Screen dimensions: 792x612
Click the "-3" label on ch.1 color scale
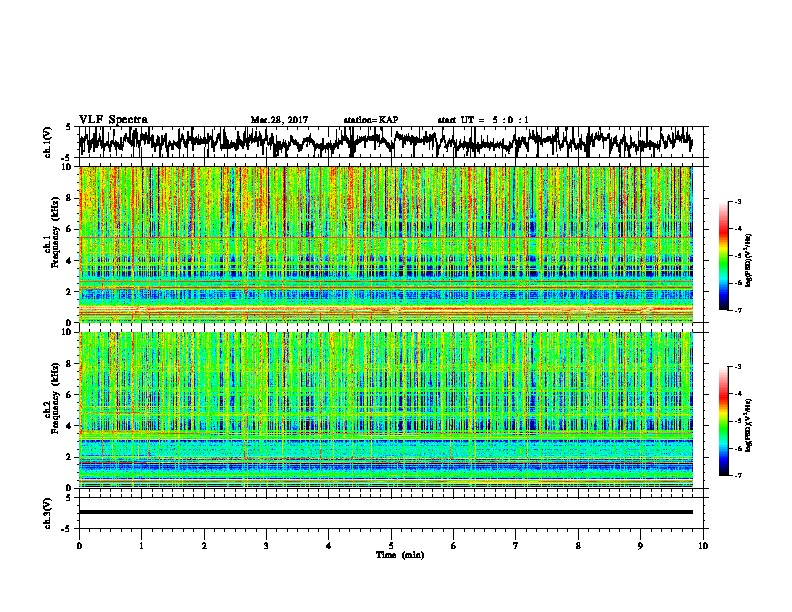(x=738, y=201)
